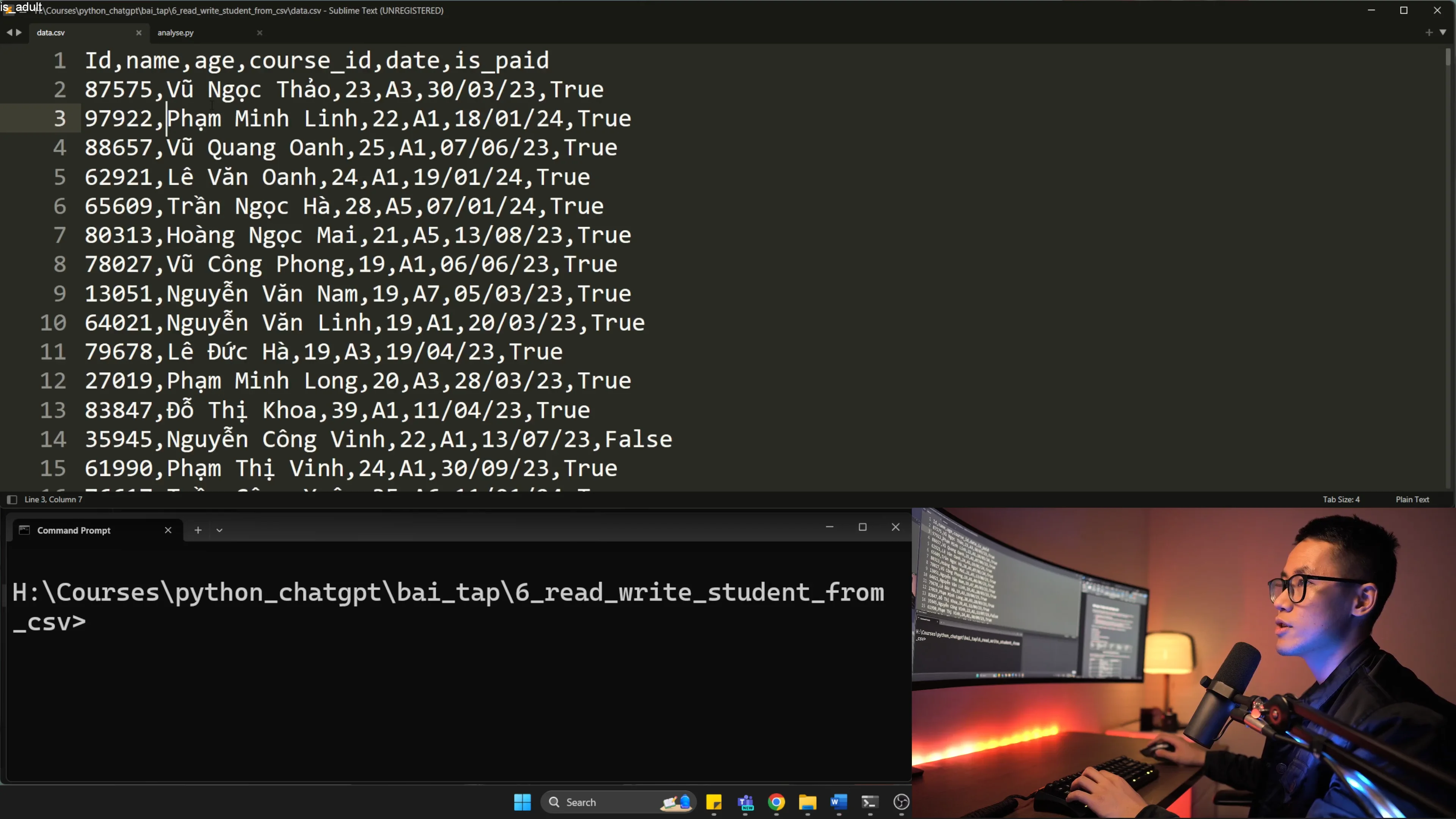Add a new Sublime Text tab
1456x819 pixels.
point(1429,33)
